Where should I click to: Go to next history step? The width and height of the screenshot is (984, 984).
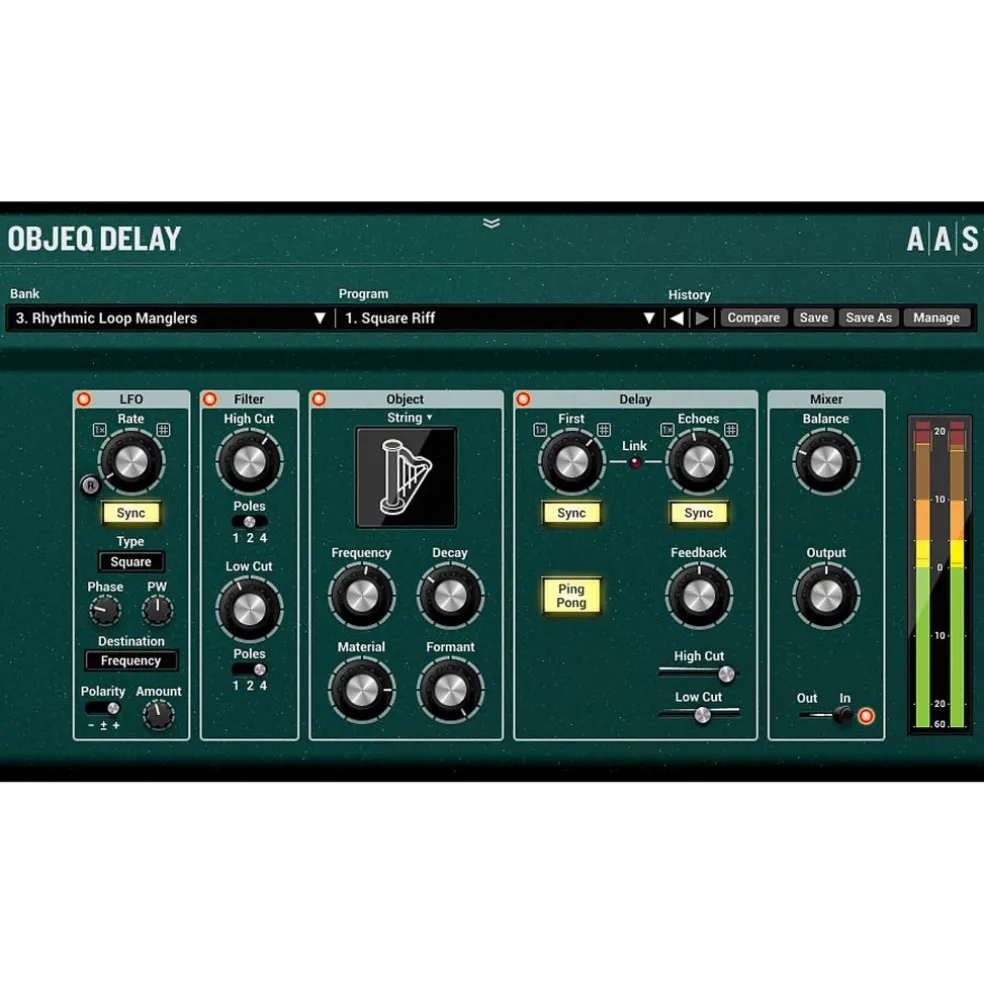(x=702, y=318)
